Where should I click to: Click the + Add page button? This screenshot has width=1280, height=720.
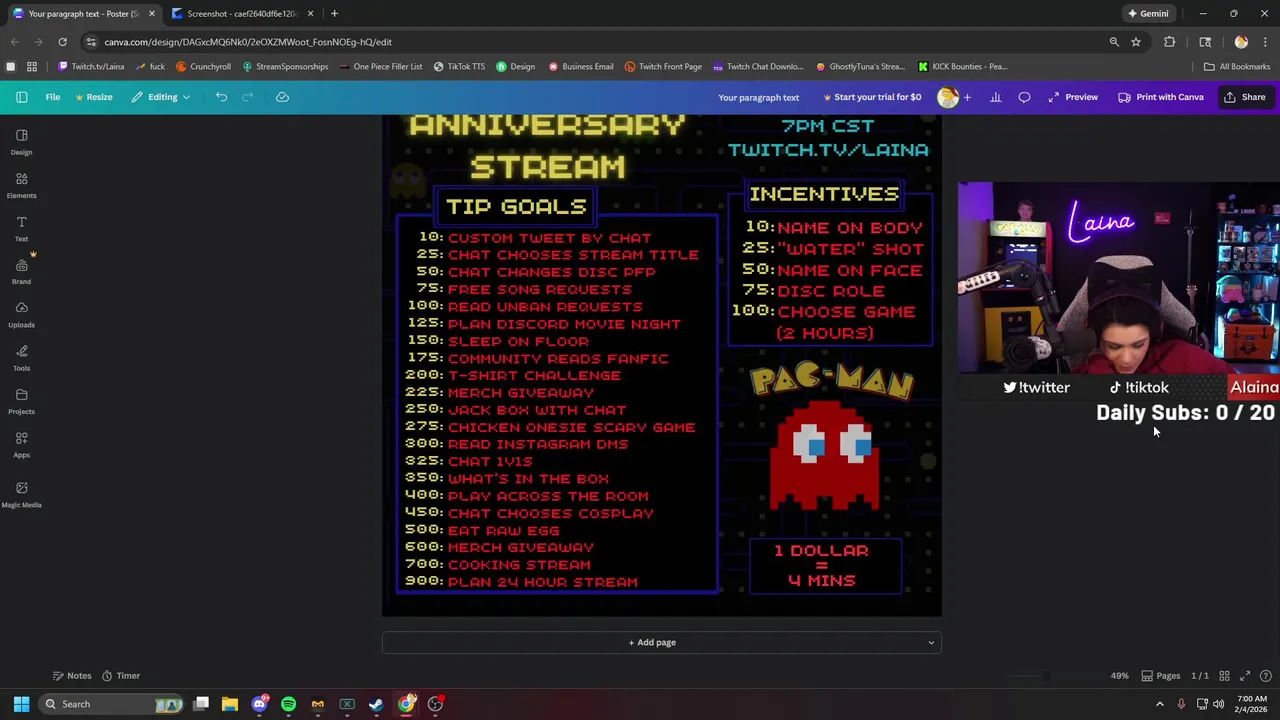click(x=652, y=642)
